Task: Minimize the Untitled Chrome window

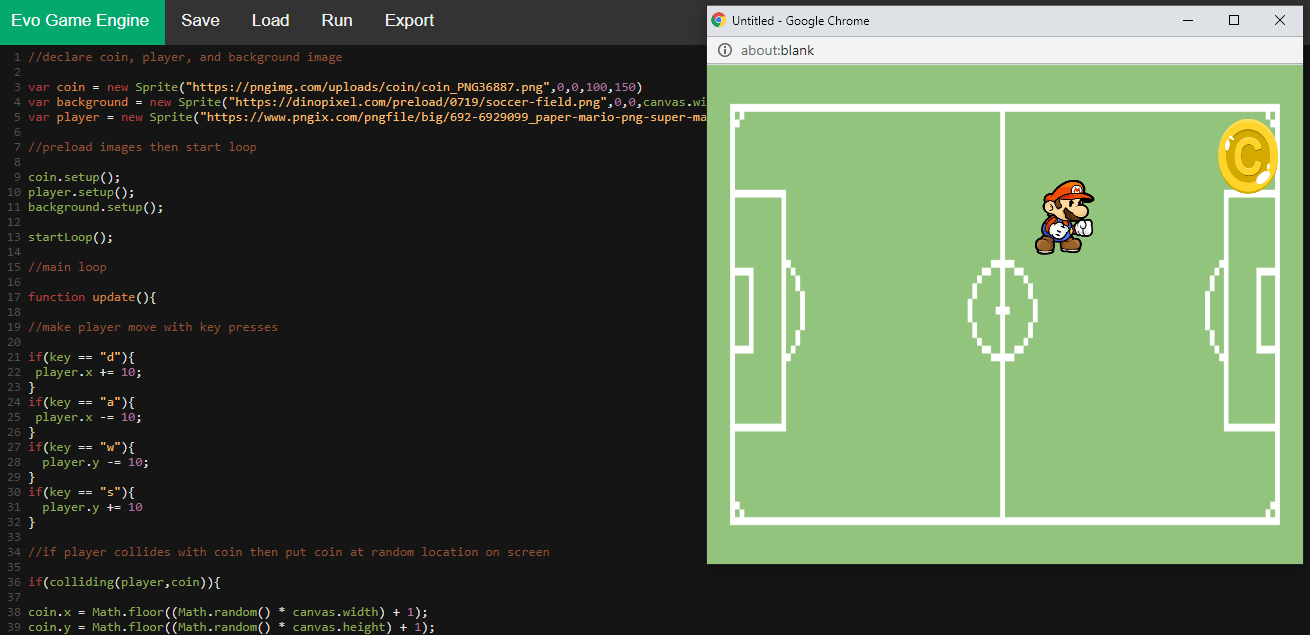Action: click(1188, 20)
